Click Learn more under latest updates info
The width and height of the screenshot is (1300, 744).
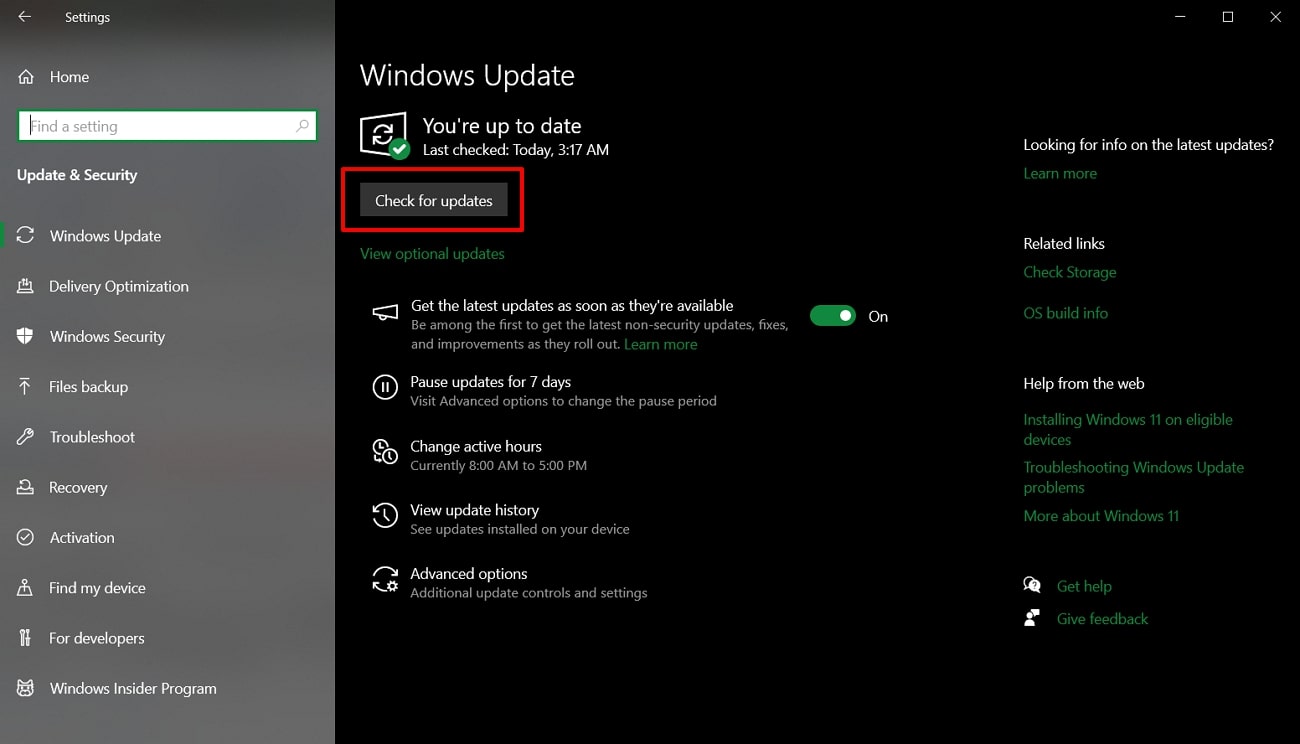point(1060,173)
